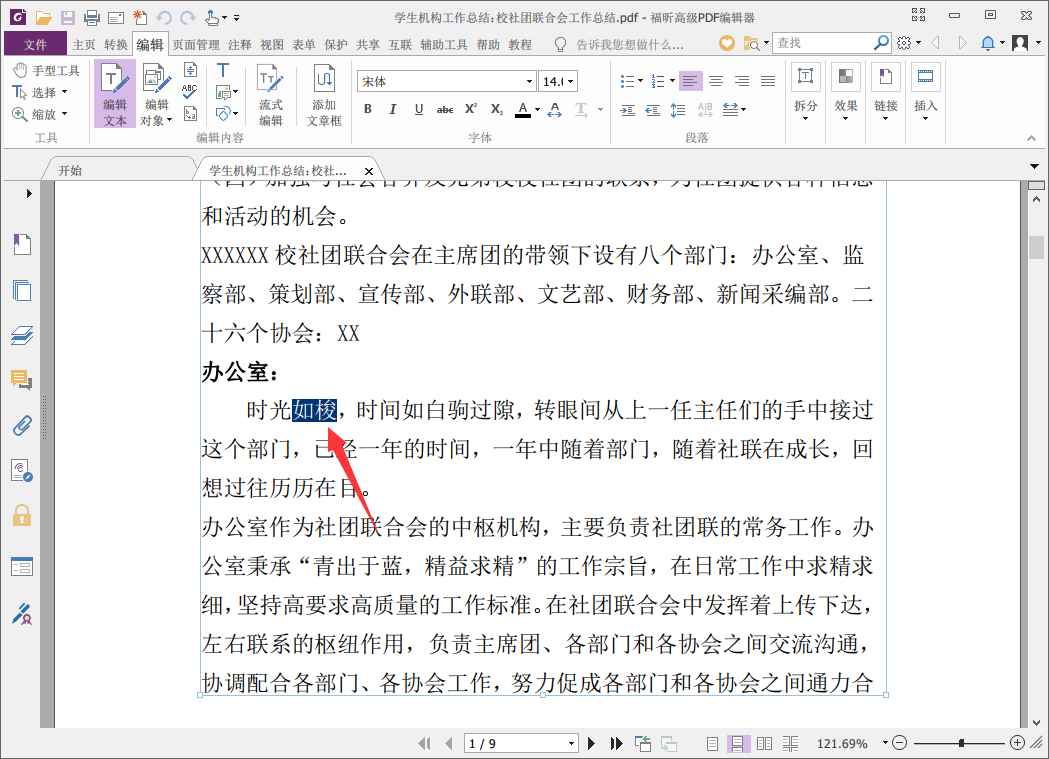Select the Edit Object tool (编辑对象)

pos(155,94)
